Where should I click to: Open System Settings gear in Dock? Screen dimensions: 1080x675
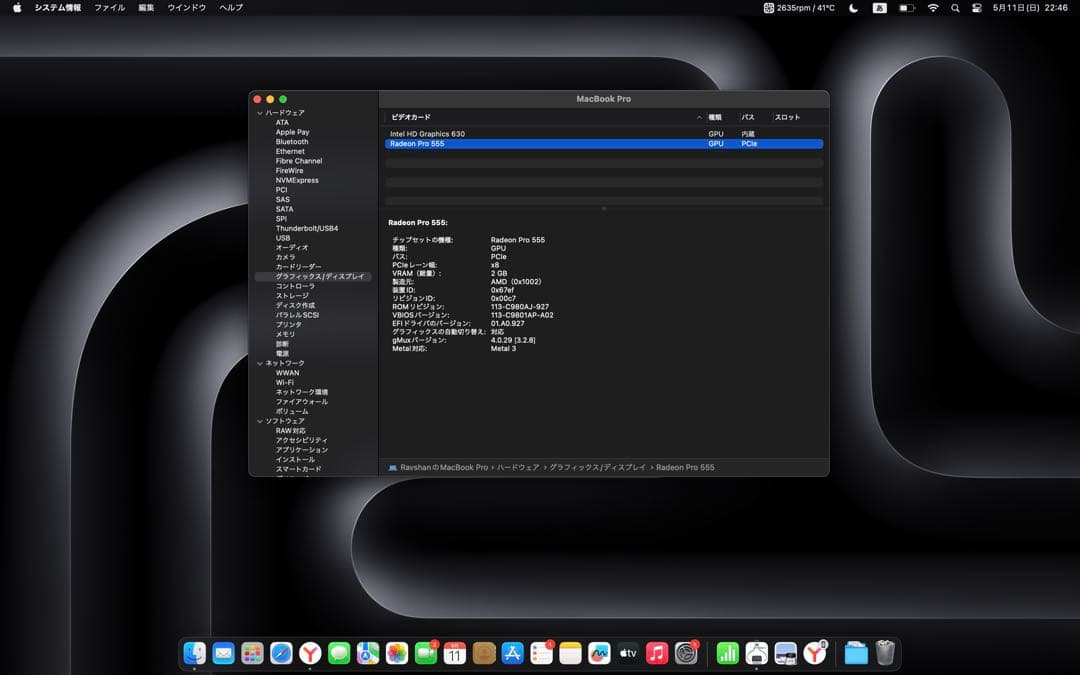(x=686, y=652)
